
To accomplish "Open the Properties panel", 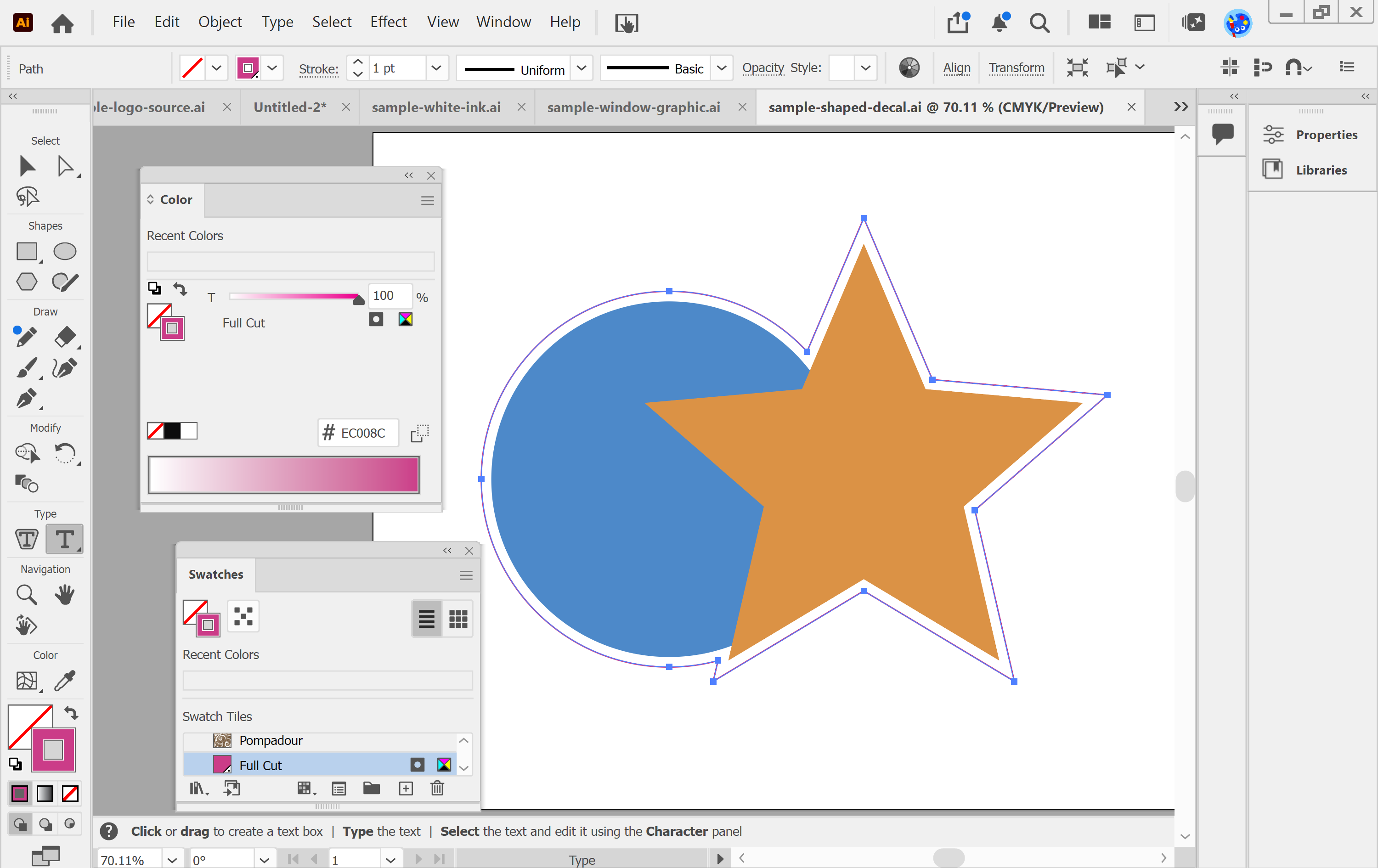I will click(x=1310, y=135).
